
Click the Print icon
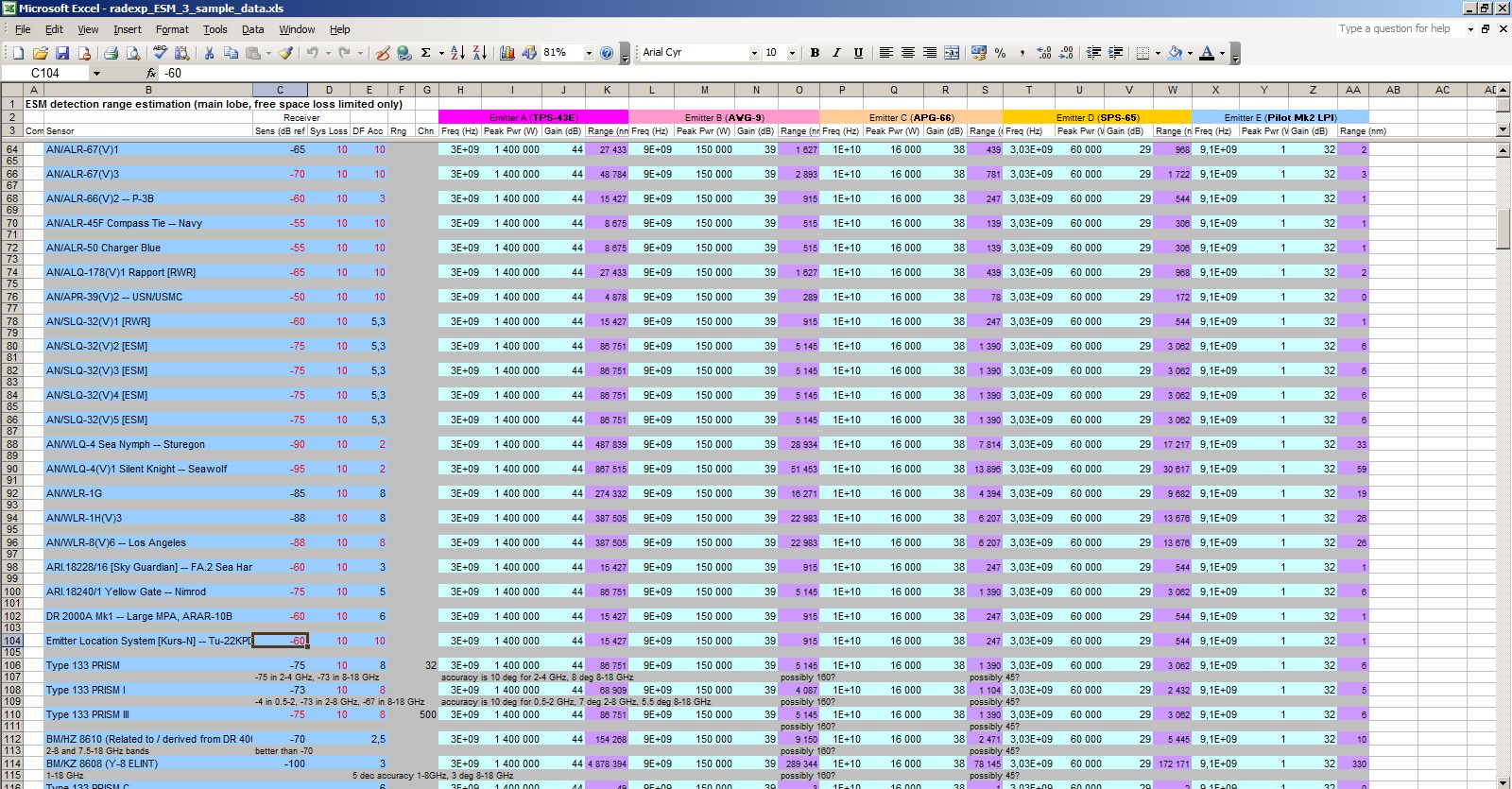[x=111, y=53]
